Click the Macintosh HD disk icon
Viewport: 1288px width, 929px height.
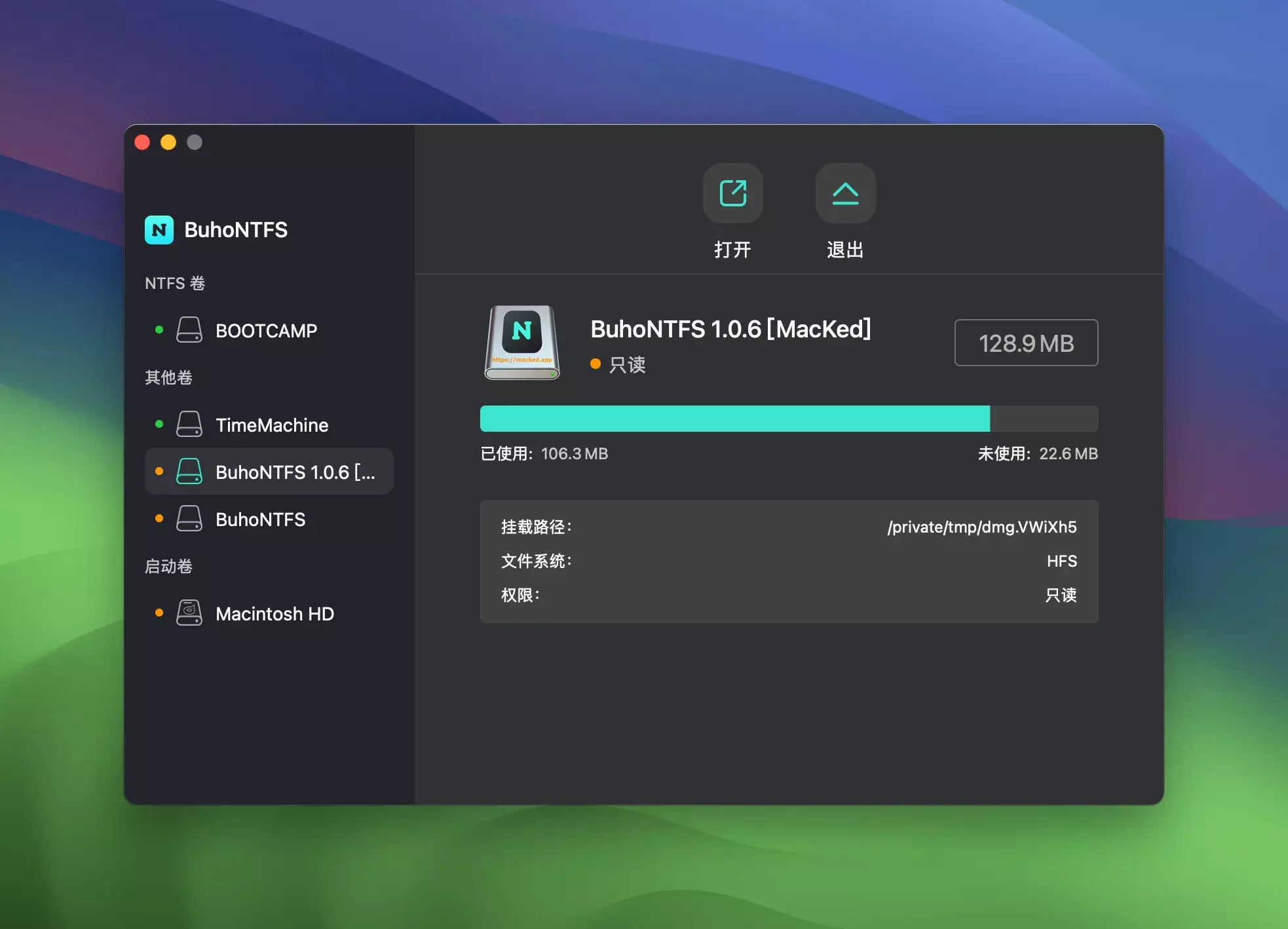click(x=189, y=613)
